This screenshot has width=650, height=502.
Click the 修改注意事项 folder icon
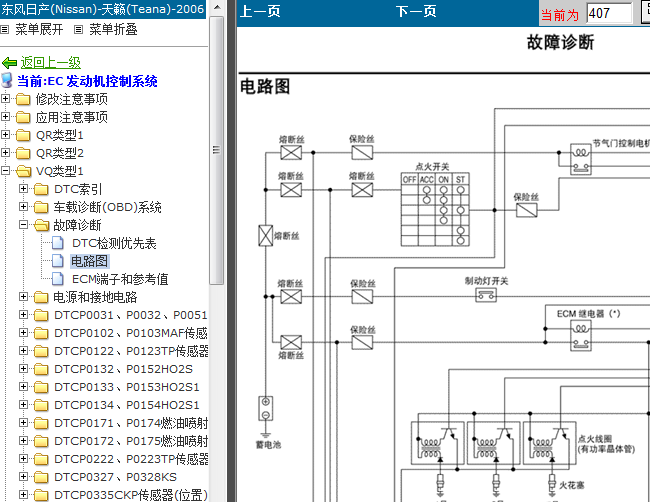23,99
